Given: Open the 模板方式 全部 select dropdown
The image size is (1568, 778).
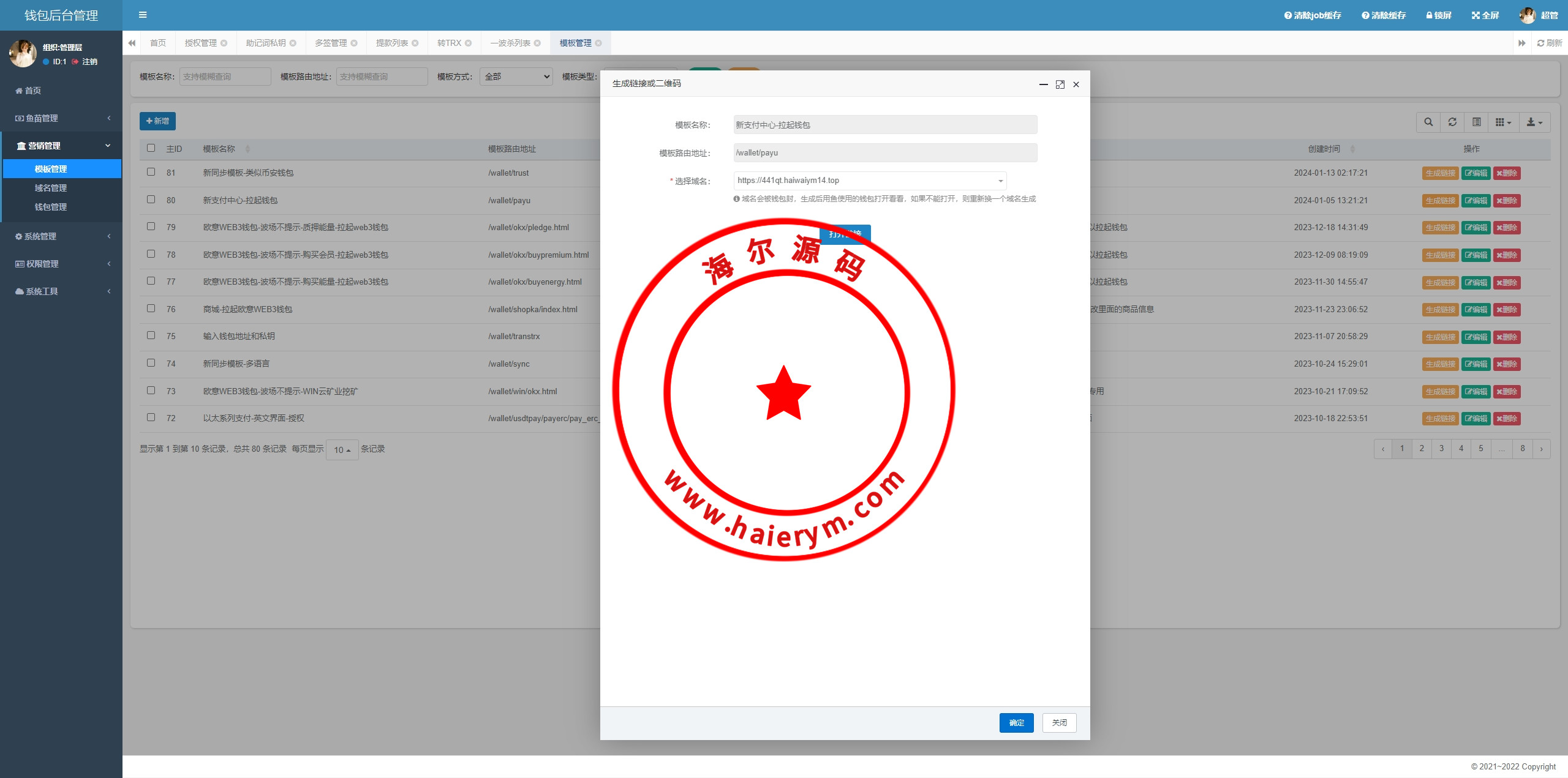Looking at the screenshot, I should [x=516, y=77].
